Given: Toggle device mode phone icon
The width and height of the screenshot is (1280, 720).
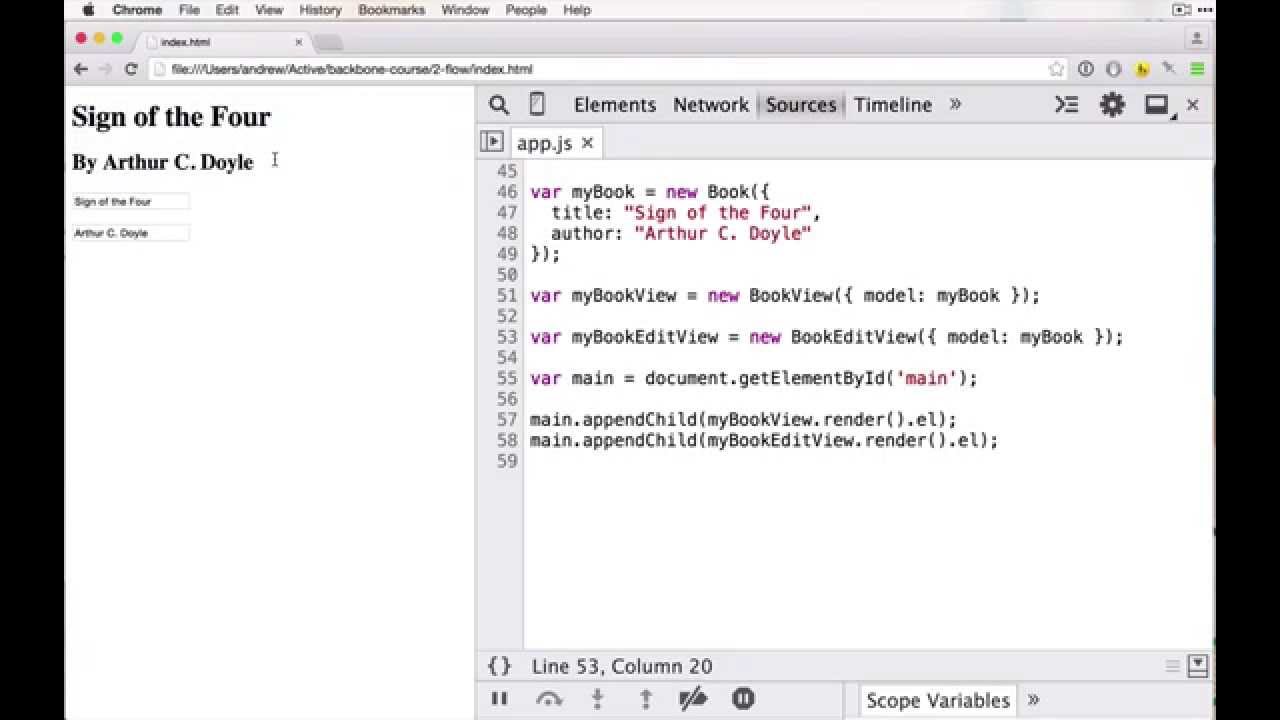Looking at the screenshot, I should [x=537, y=105].
